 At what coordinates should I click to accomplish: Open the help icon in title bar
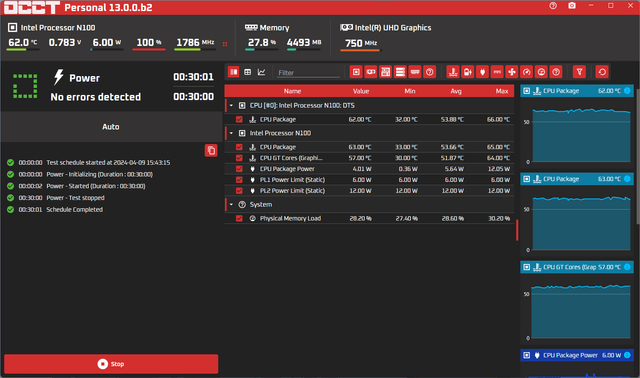point(553,6)
